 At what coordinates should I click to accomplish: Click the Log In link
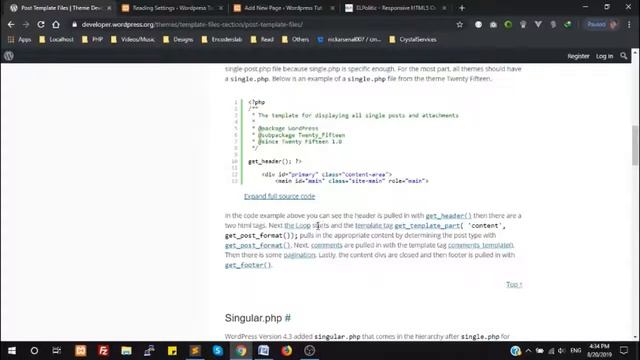[x=604, y=56]
